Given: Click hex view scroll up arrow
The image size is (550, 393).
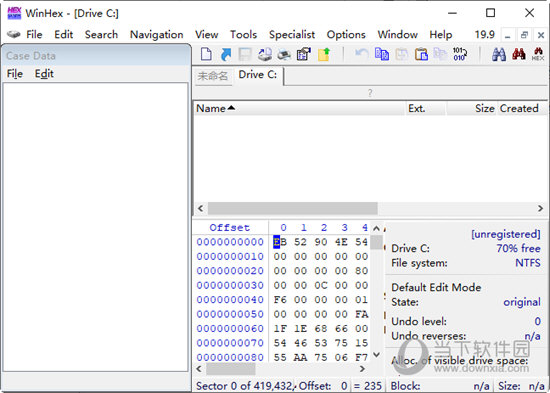Looking at the screenshot, I should pos(376,229).
